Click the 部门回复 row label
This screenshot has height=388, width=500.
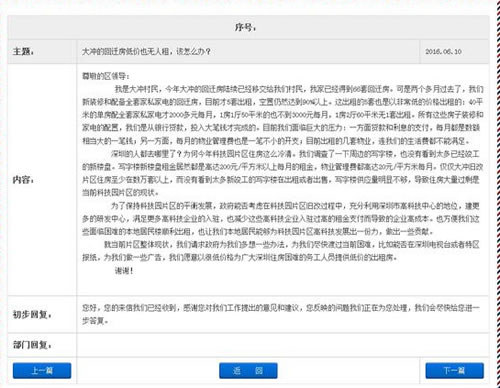(x=32, y=345)
